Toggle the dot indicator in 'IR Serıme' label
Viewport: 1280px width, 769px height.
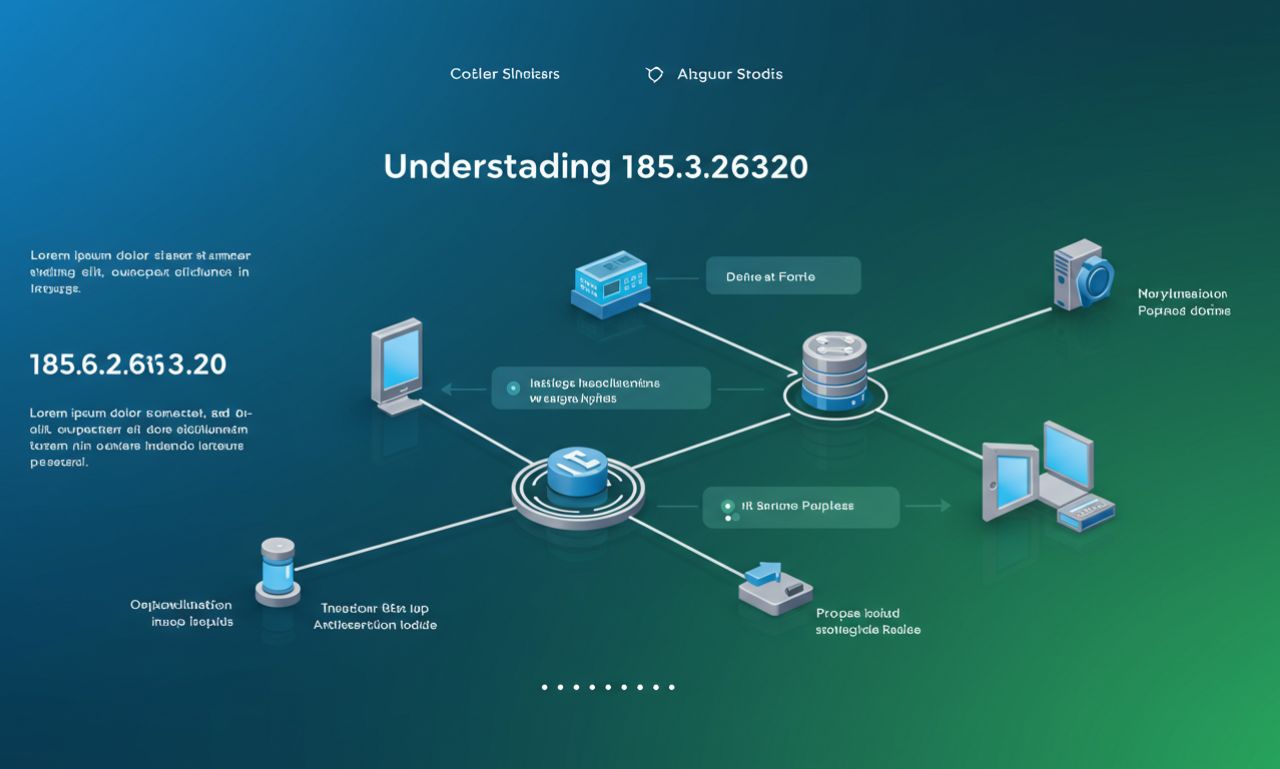[x=728, y=507]
